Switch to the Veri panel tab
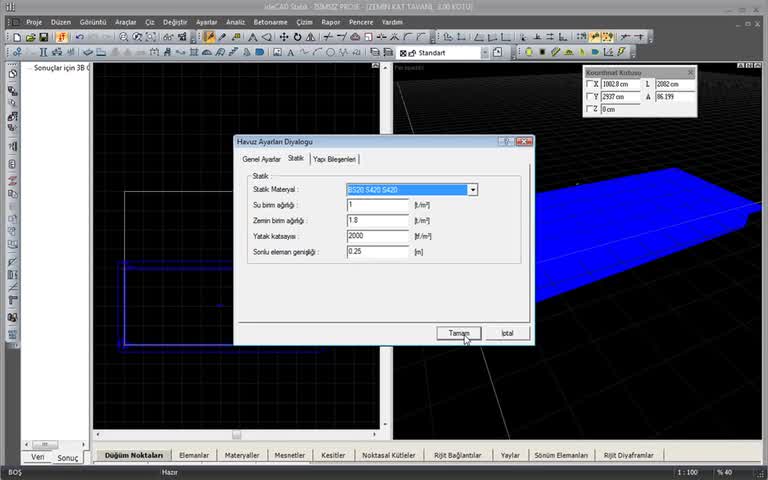The width and height of the screenshot is (768, 480). [x=38, y=456]
